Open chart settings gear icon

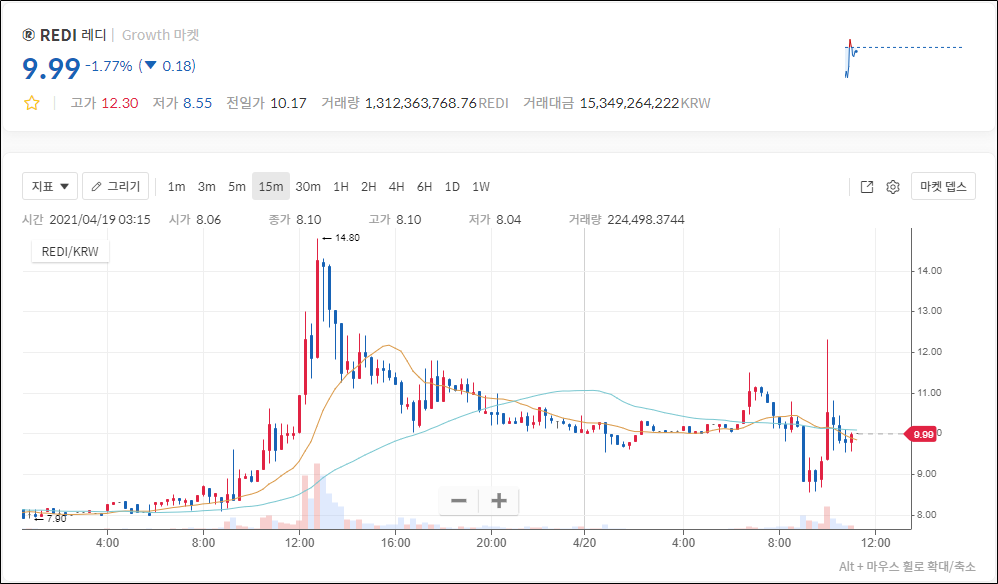(893, 187)
